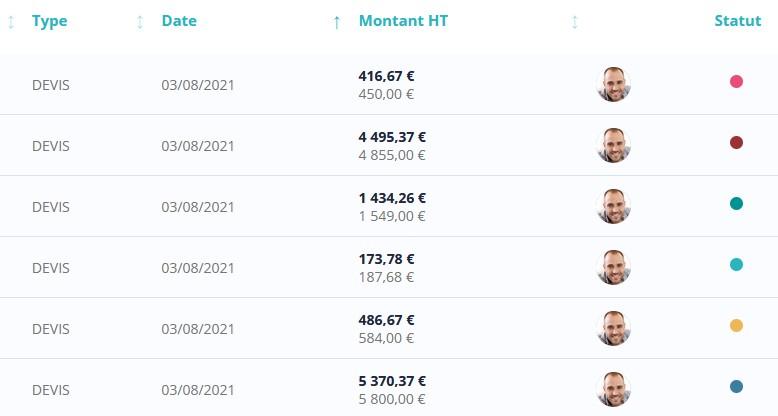Select the DEVIS row with amount 5 370,37 €
Image resolution: width=778 pixels, height=416 pixels.
[x=389, y=388]
